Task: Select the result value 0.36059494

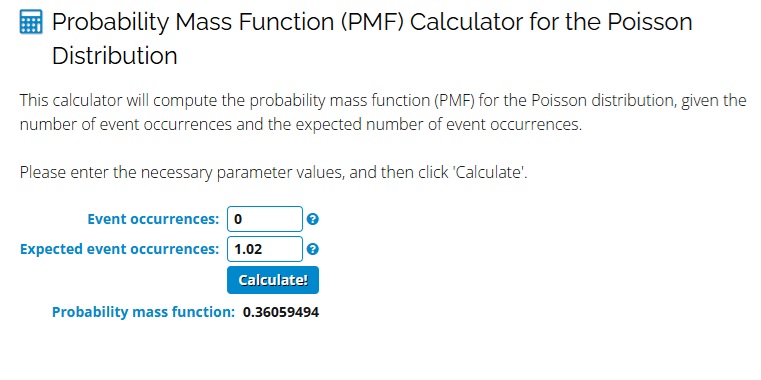Action: (281, 312)
